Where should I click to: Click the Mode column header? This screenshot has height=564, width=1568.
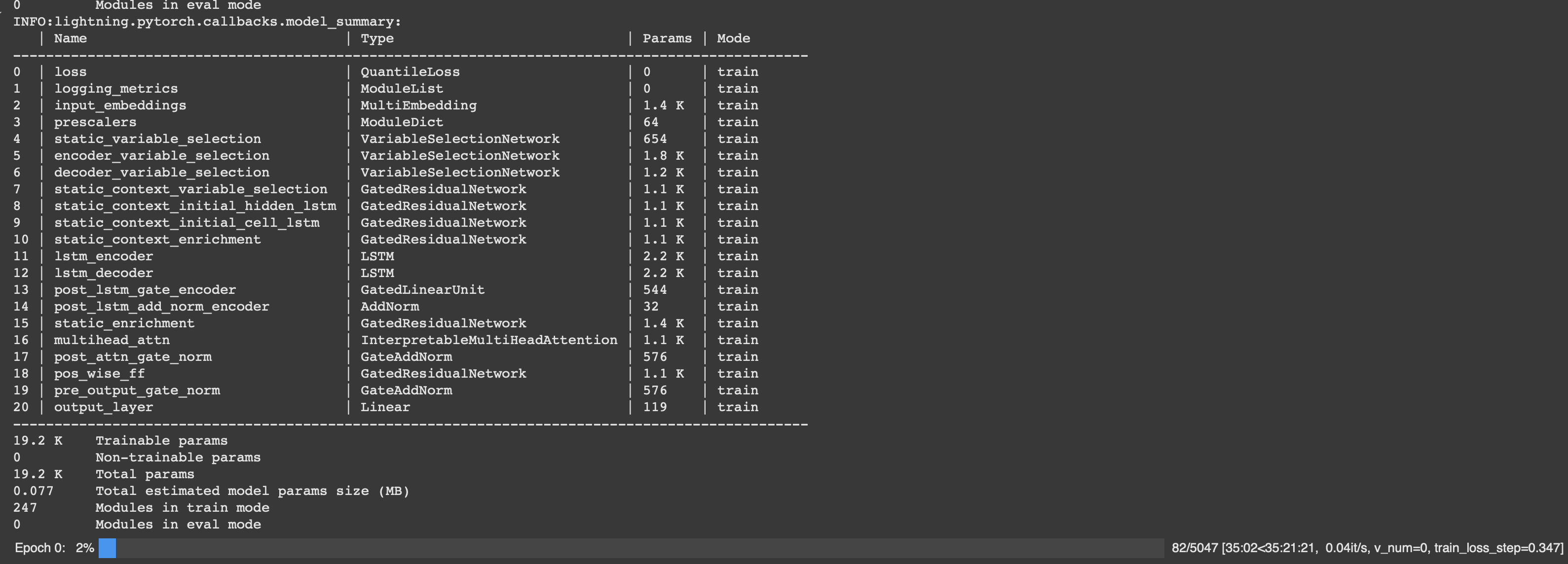733,38
